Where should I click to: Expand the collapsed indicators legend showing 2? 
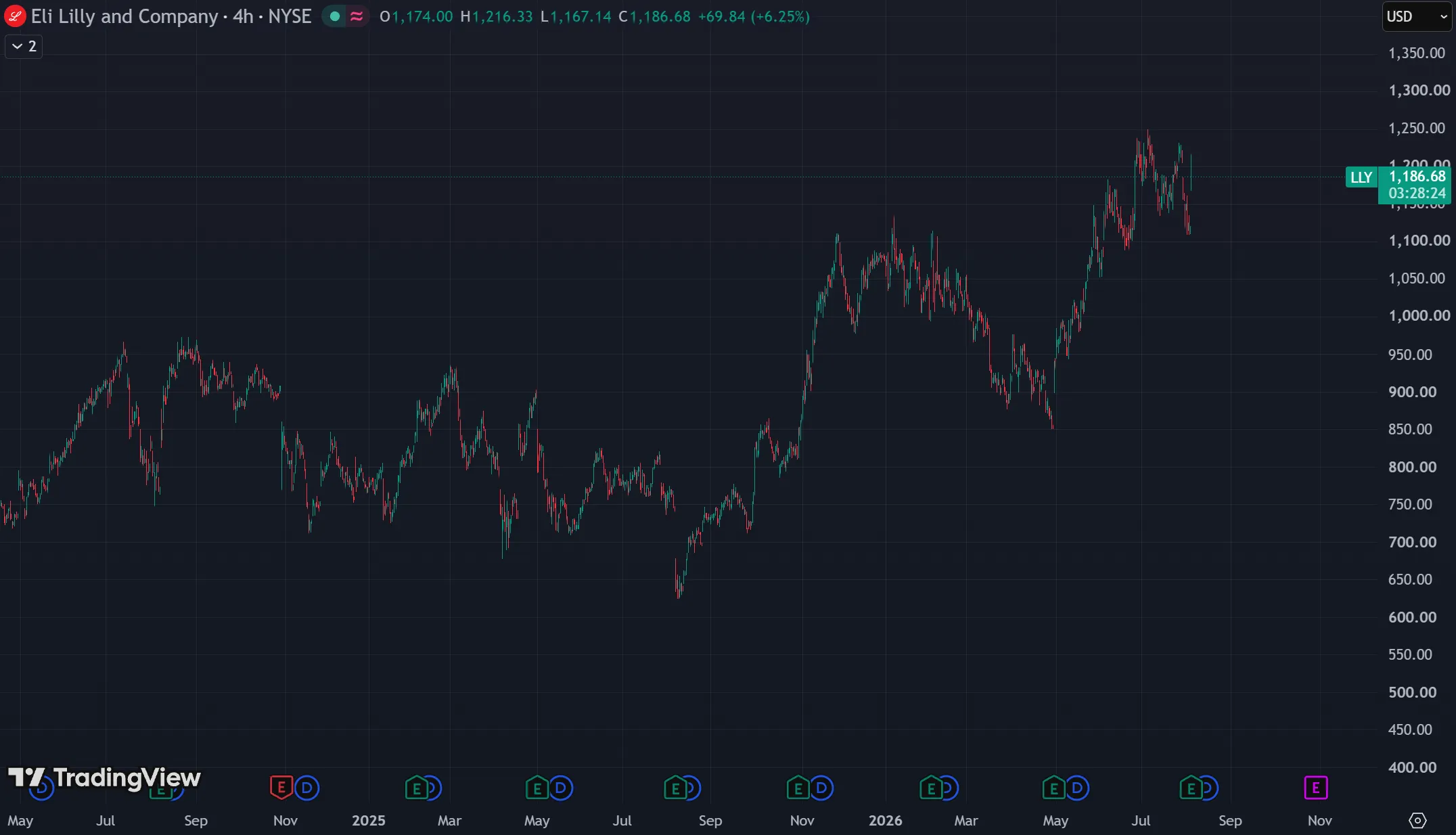click(24, 47)
